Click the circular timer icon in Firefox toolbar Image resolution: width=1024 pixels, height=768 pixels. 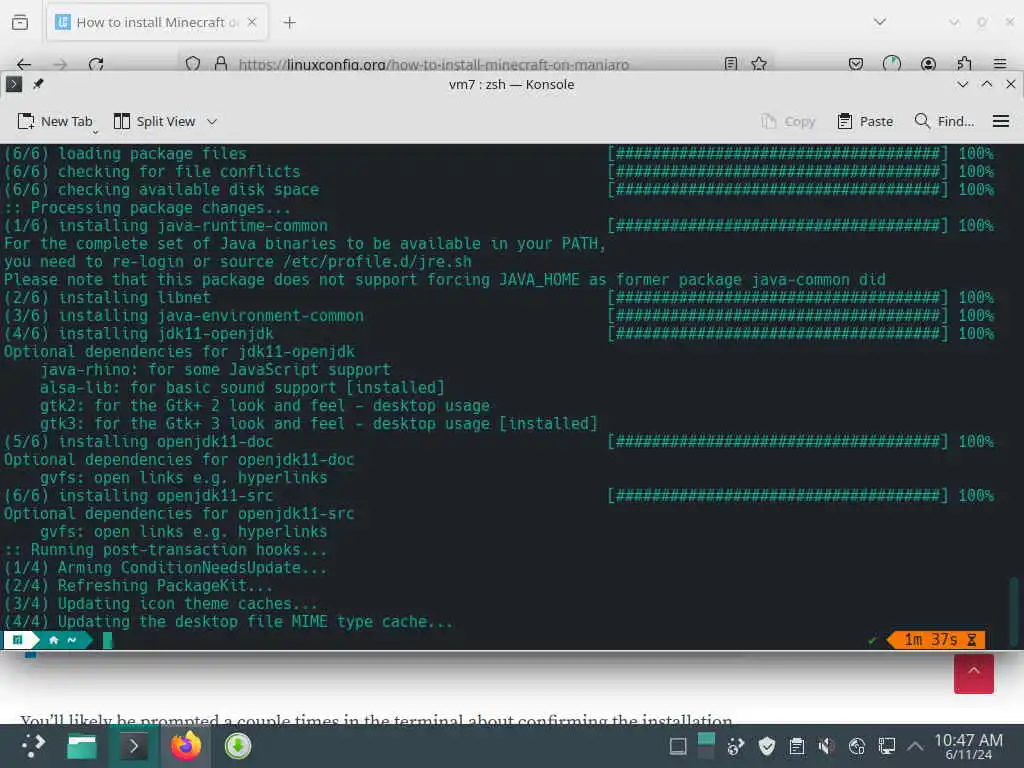click(891, 64)
